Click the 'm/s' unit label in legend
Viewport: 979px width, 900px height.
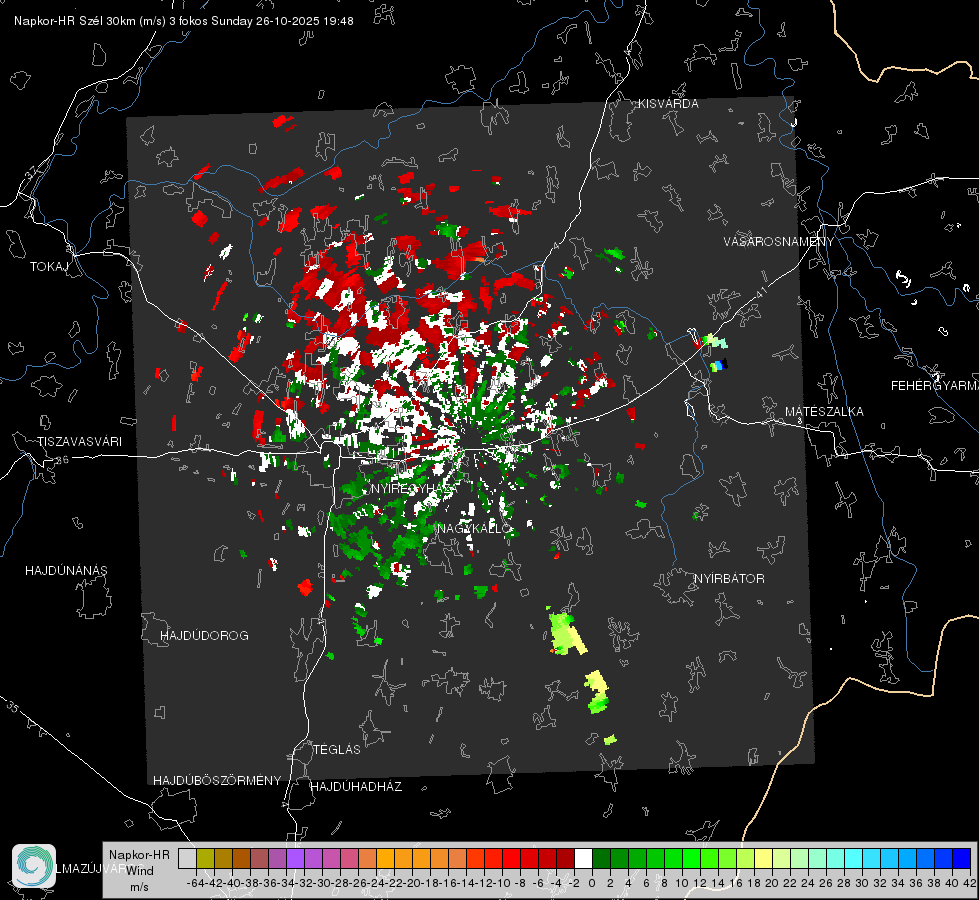139,887
